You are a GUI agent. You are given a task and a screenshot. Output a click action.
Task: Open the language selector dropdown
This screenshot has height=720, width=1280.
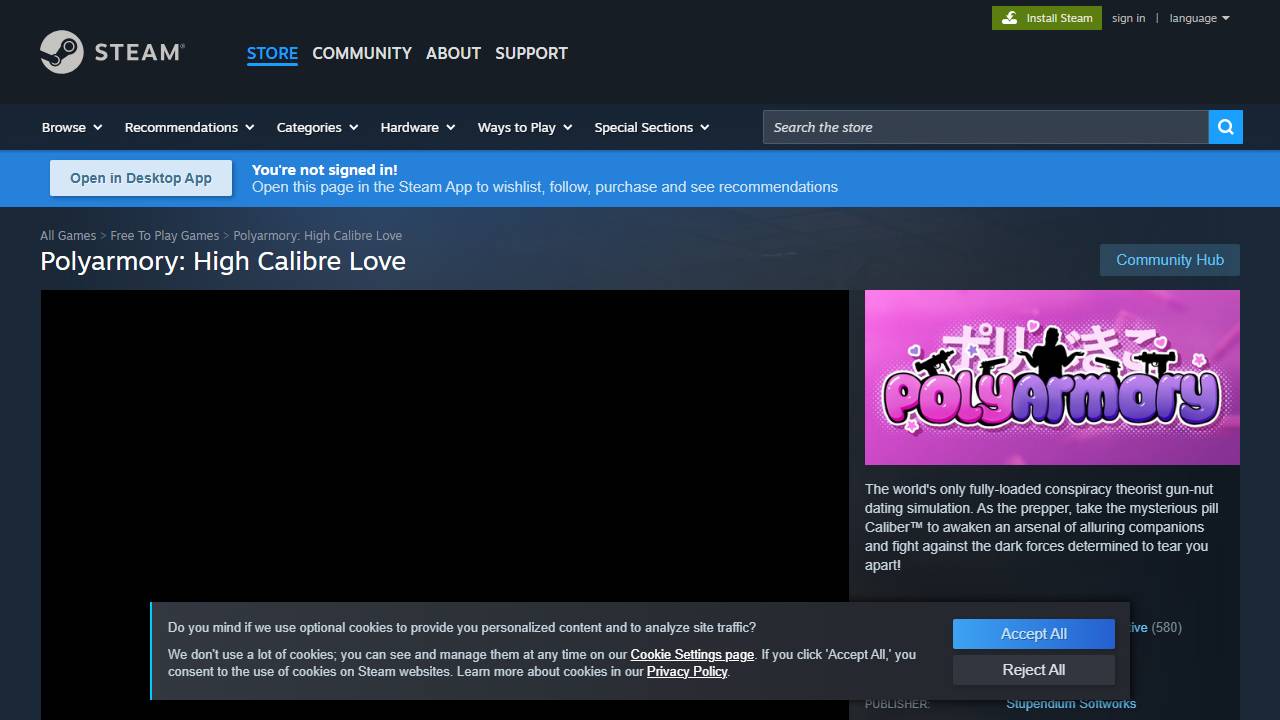[x=1200, y=18]
